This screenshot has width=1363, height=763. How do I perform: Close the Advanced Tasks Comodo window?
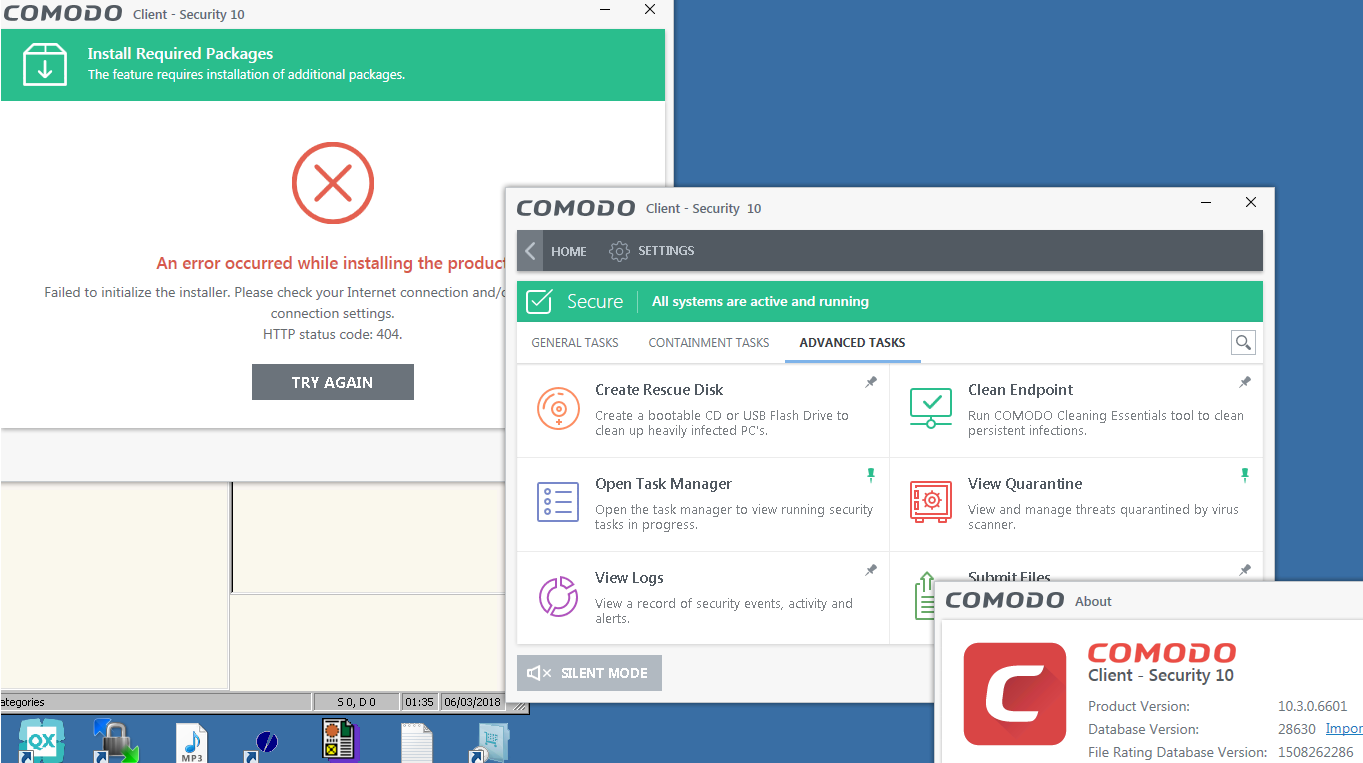[1250, 202]
